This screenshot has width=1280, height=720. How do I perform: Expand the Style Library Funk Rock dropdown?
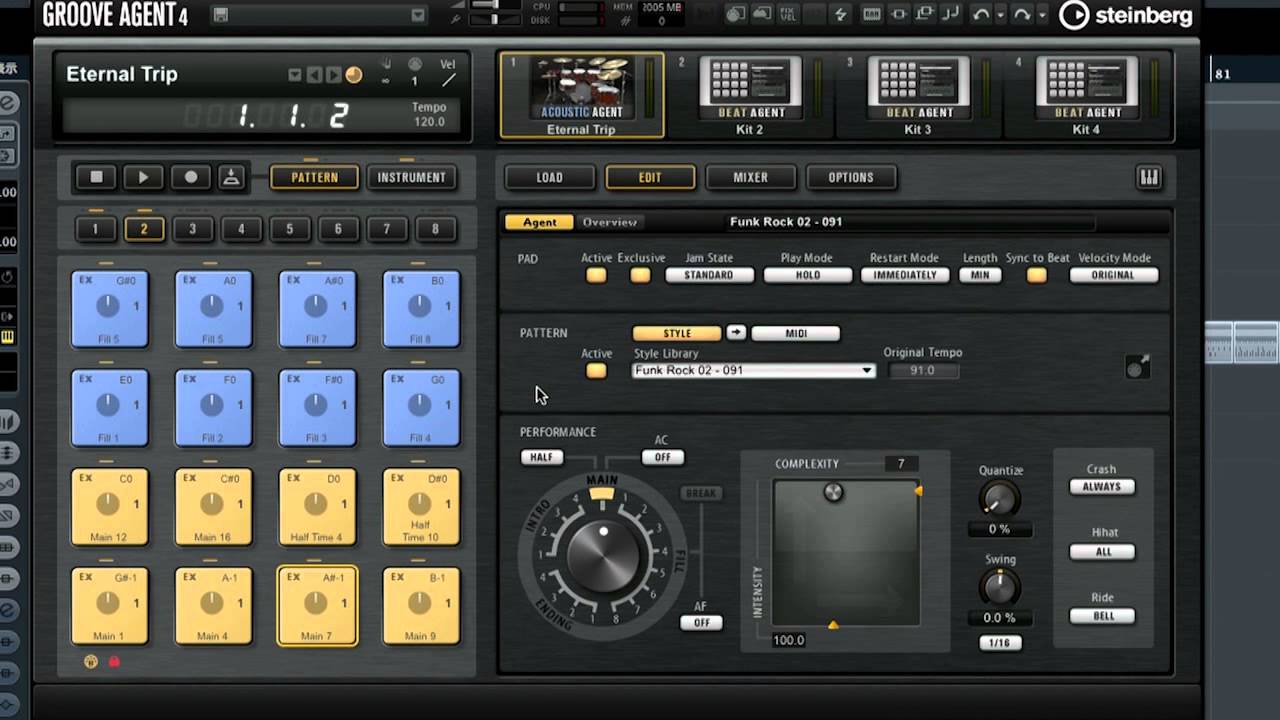click(x=754, y=370)
